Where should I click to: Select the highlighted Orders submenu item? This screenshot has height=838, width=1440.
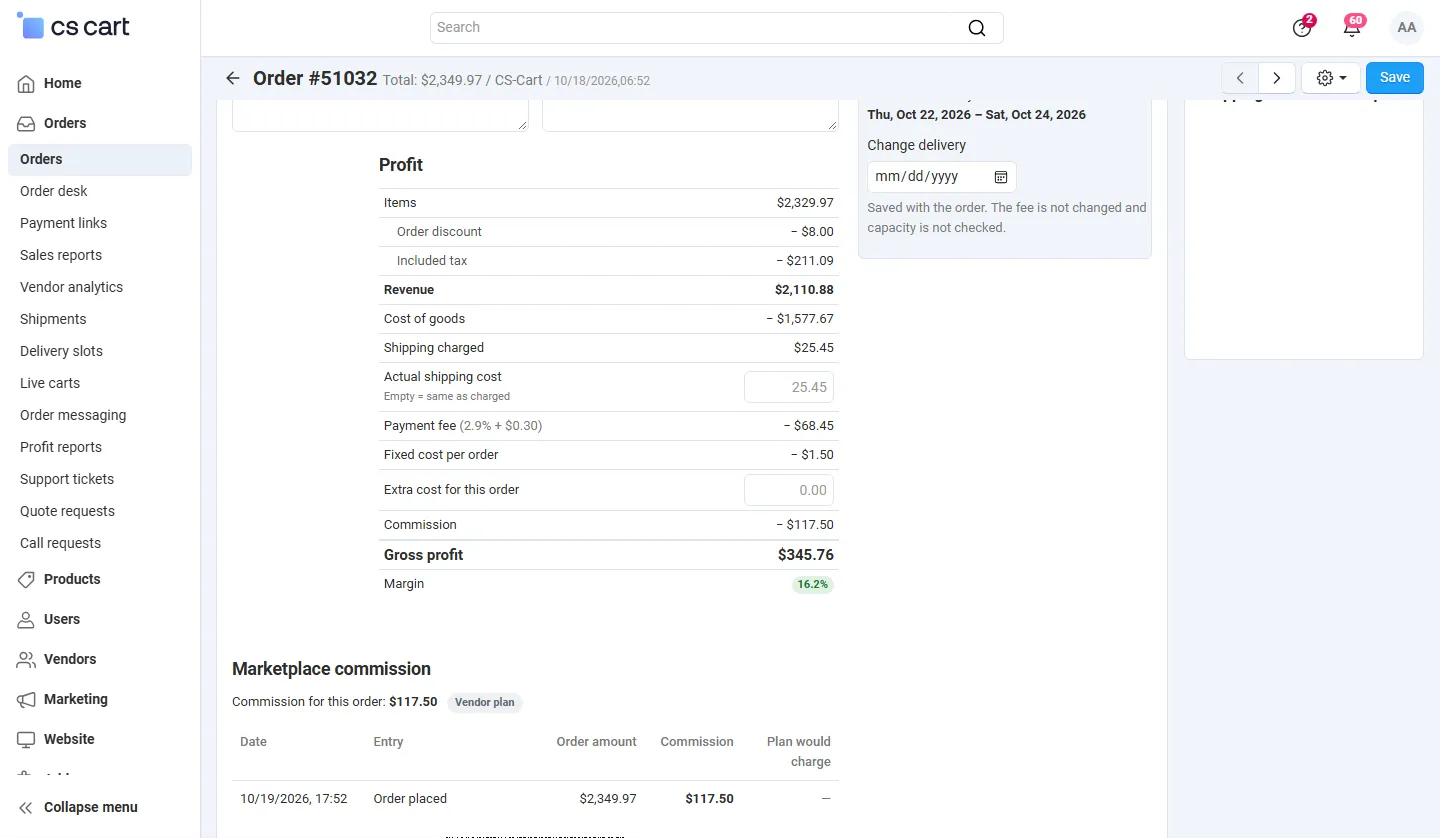point(100,160)
